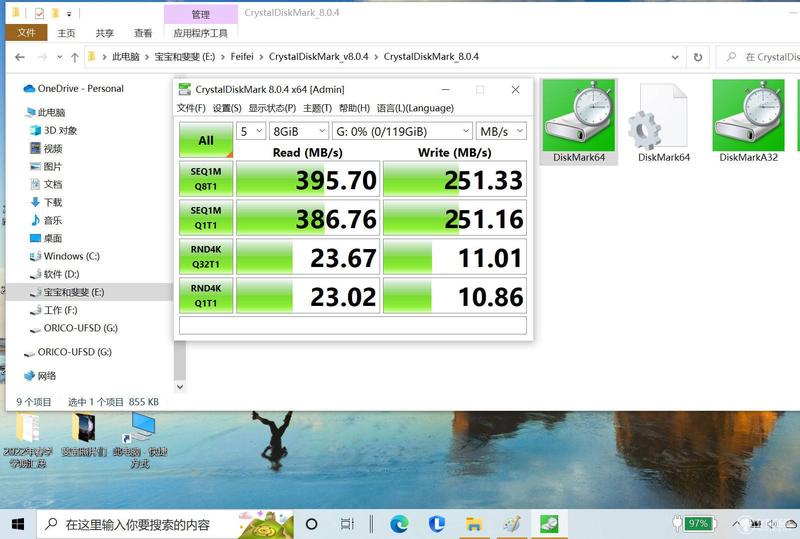The image size is (800, 539).
Task: Open the MB/s unit dropdown
Action: point(501,131)
